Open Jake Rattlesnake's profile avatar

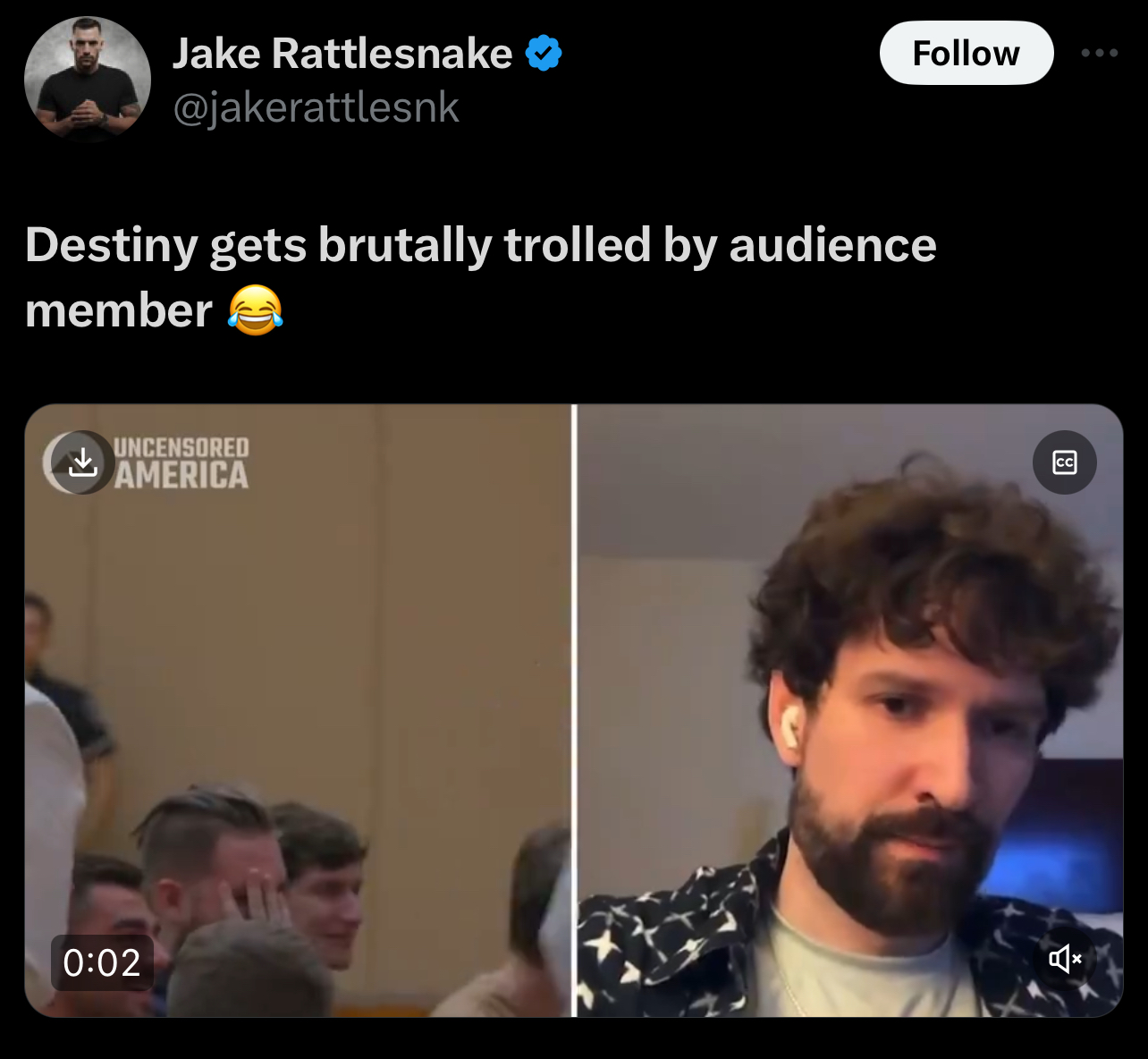(88, 79)
